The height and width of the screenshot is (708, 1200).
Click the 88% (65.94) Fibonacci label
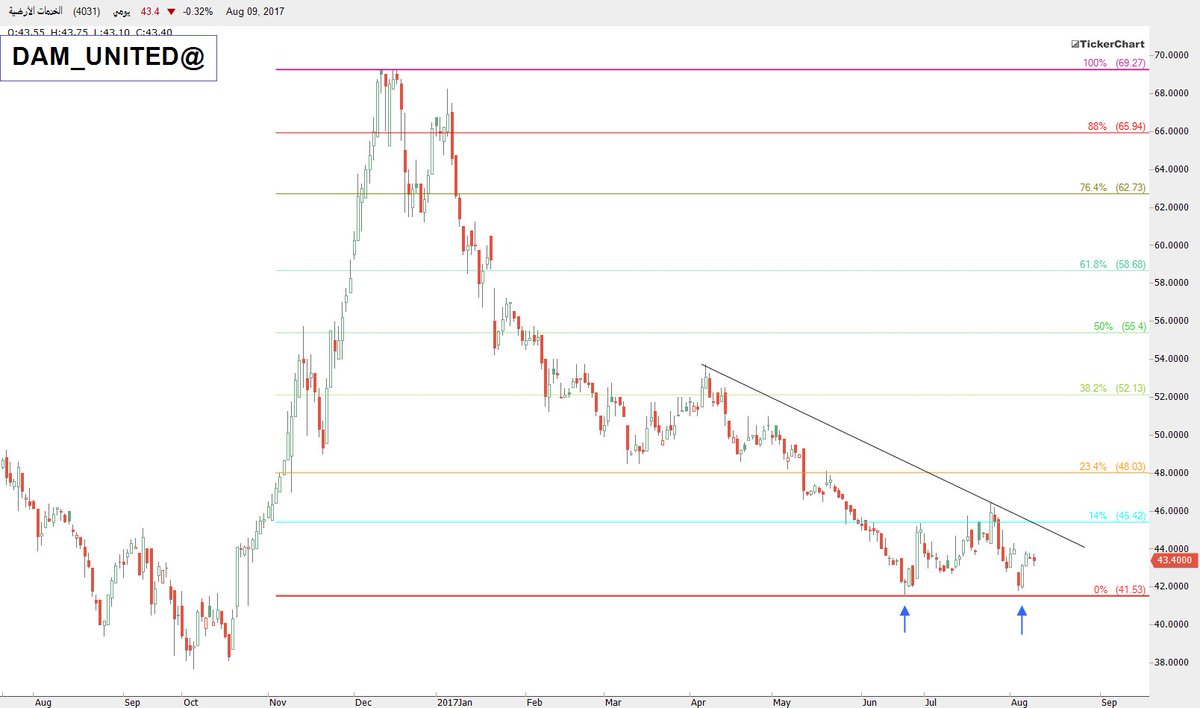point(1116,126)
